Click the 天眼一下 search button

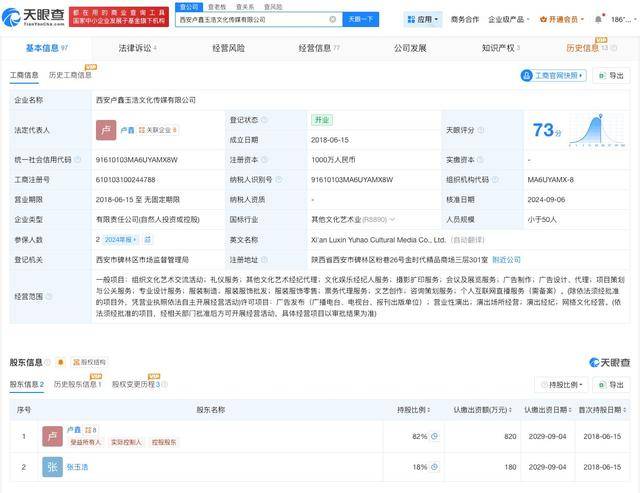point(360,19)
